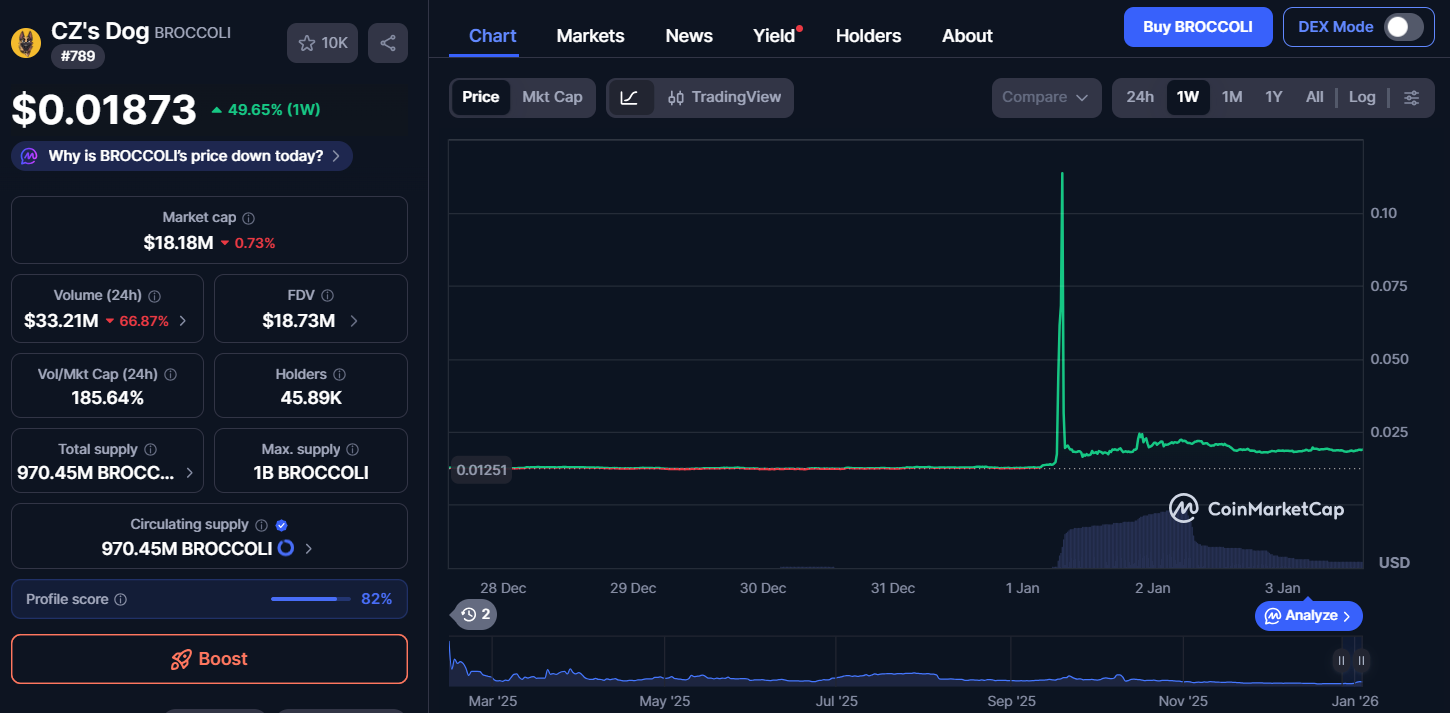Click the verified badge beside Circulating supply
The width and height of the screenshot is (1450, 713).
[281, 525]
